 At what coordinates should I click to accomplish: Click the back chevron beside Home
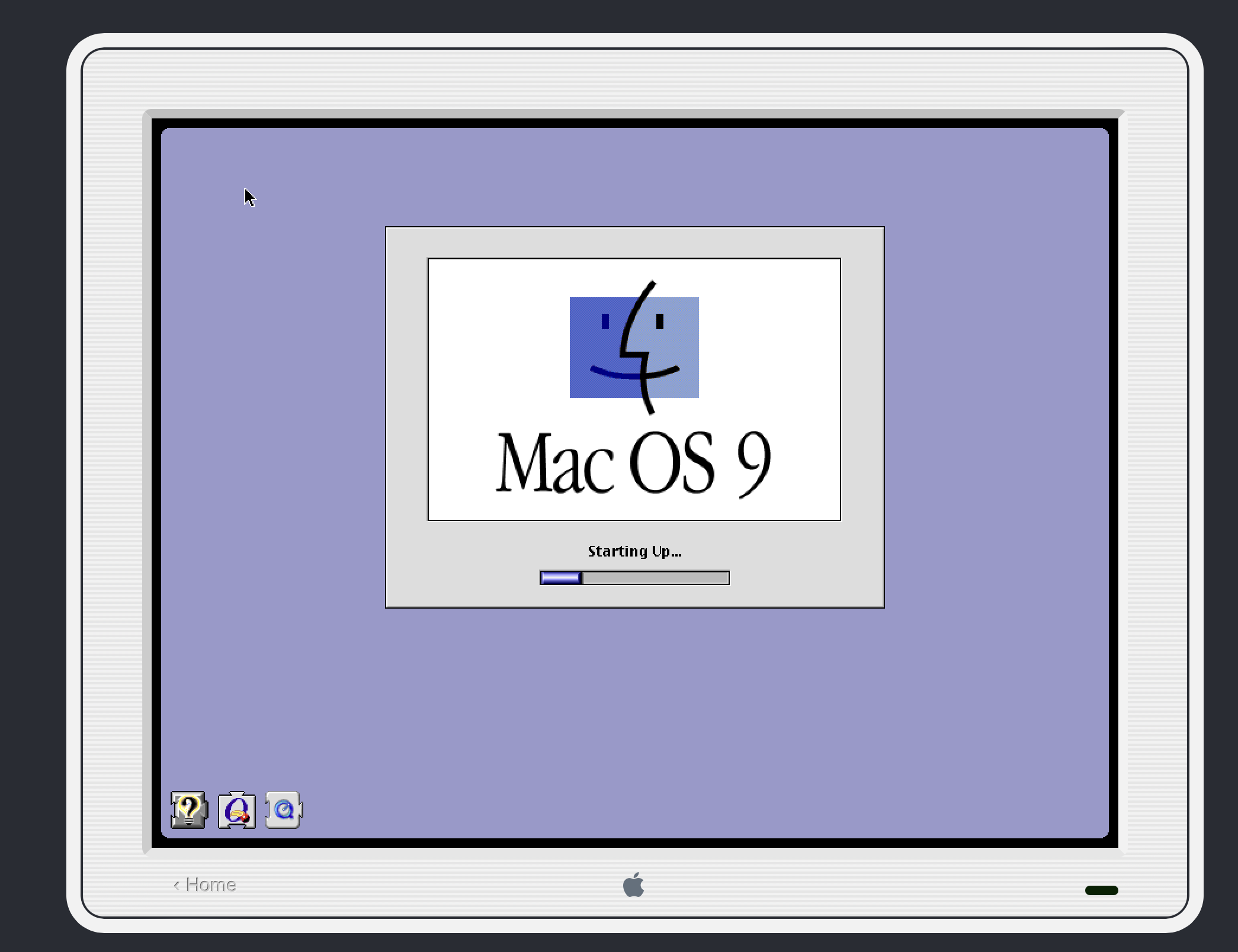click(x=177, y=885)
